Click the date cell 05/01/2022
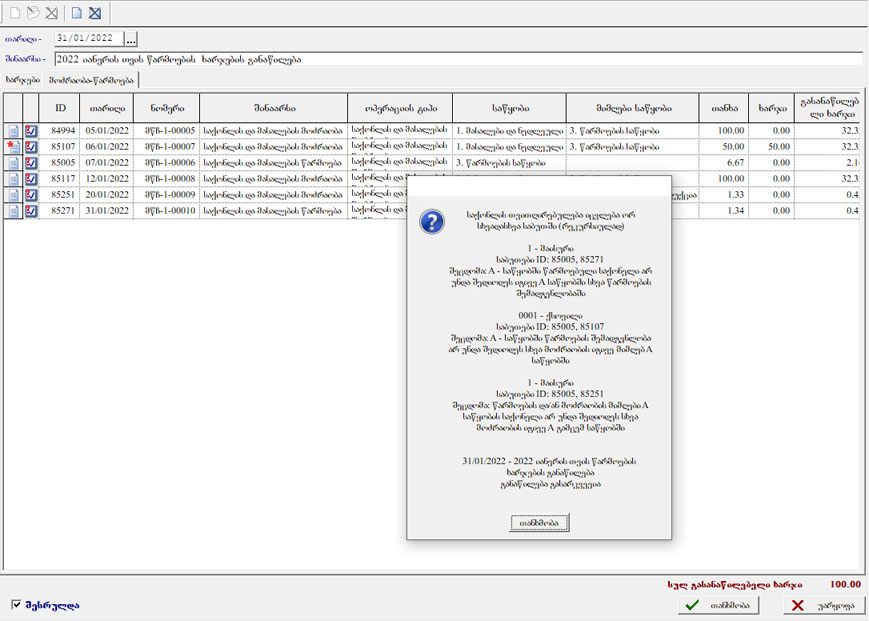Screen dimensions: 869x621 pos(106,131)
